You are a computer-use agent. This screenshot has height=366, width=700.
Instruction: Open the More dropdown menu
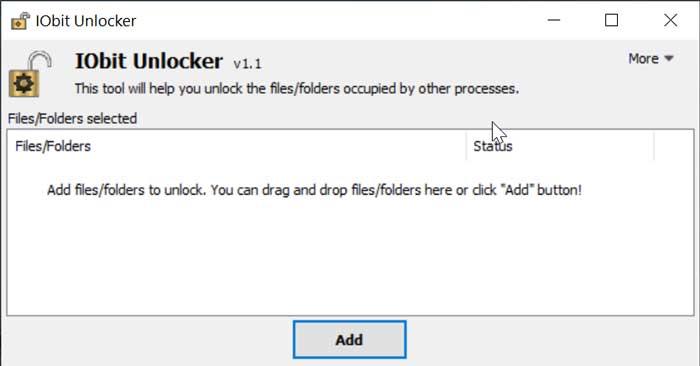(x=650, y=58)
